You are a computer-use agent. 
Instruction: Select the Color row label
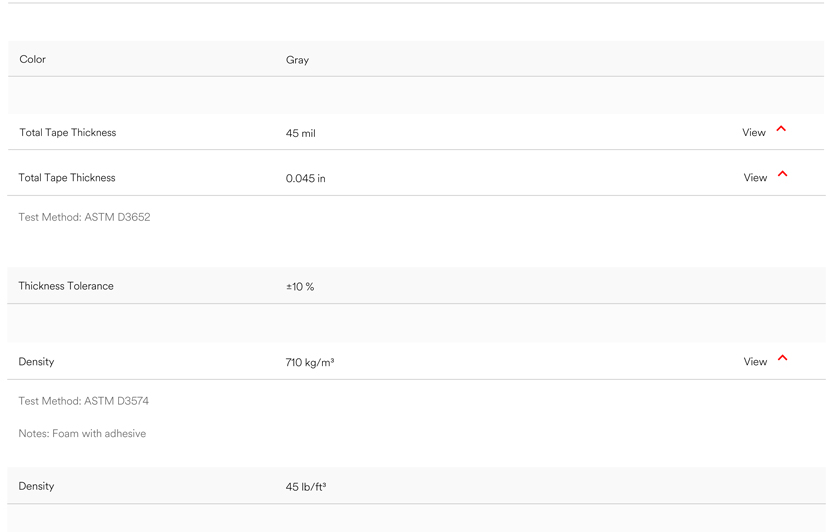33,59
